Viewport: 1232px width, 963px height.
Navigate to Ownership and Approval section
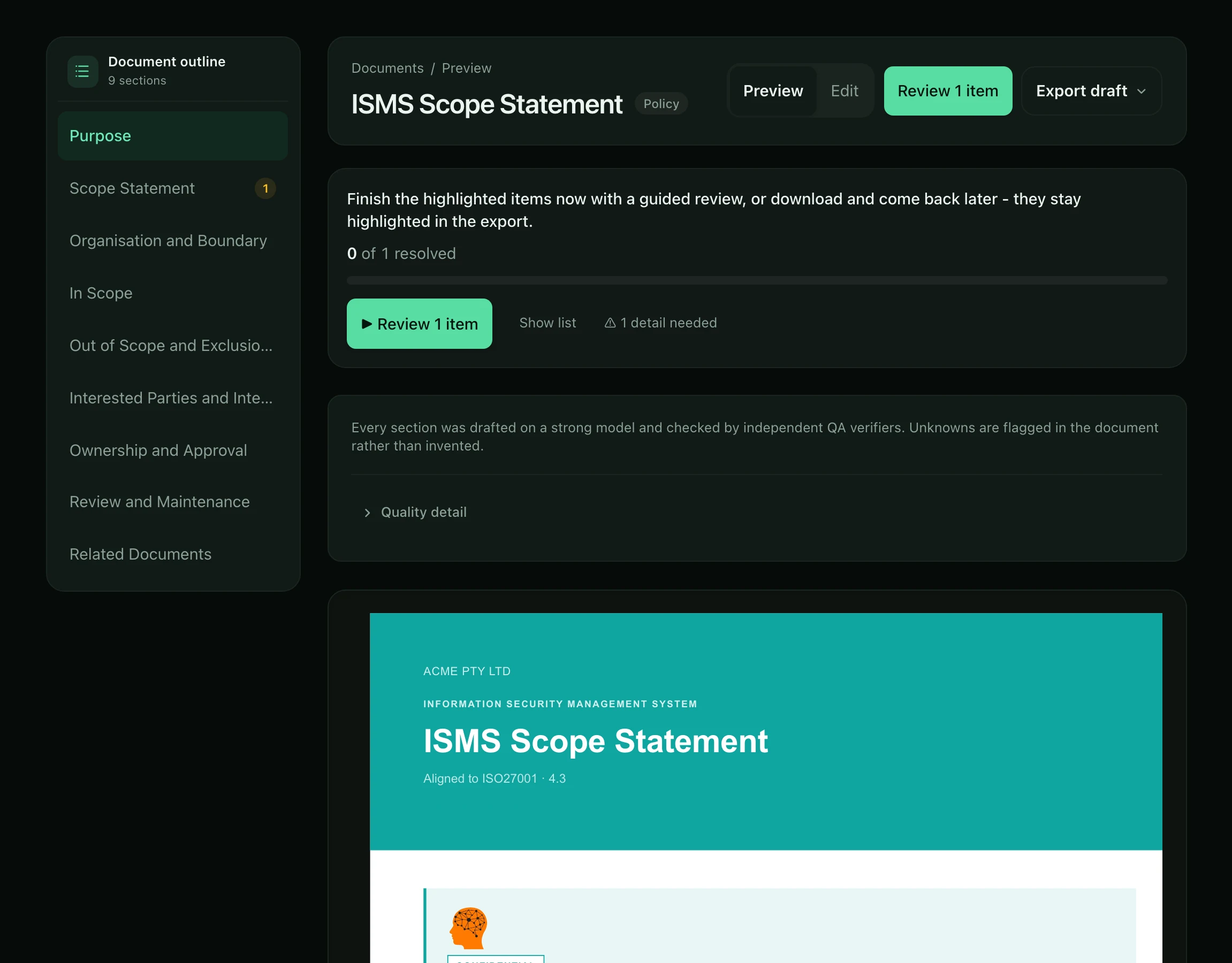[x=173, y=450]
